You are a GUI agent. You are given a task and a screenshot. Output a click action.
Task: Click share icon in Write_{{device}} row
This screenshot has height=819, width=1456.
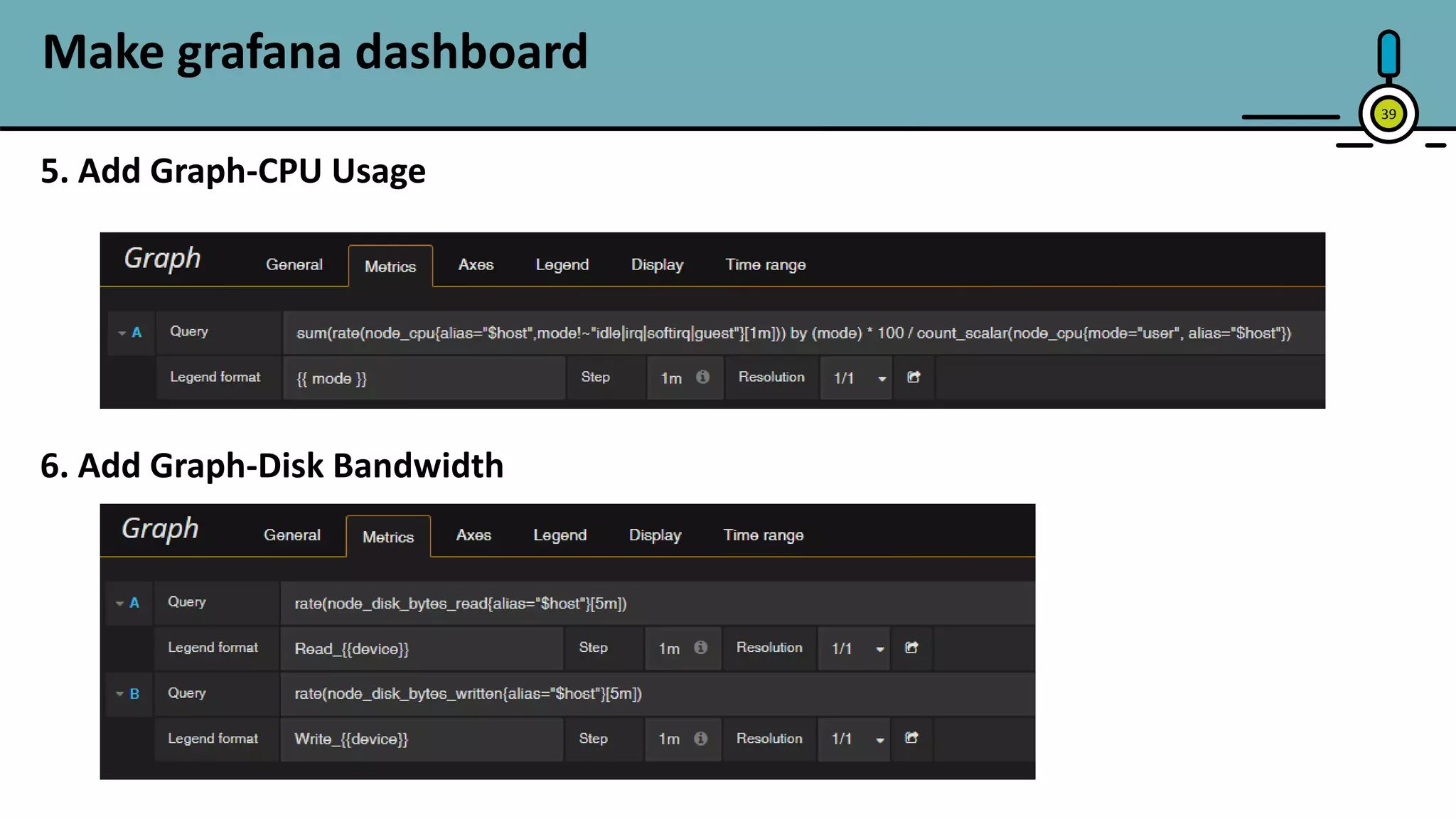911,738
